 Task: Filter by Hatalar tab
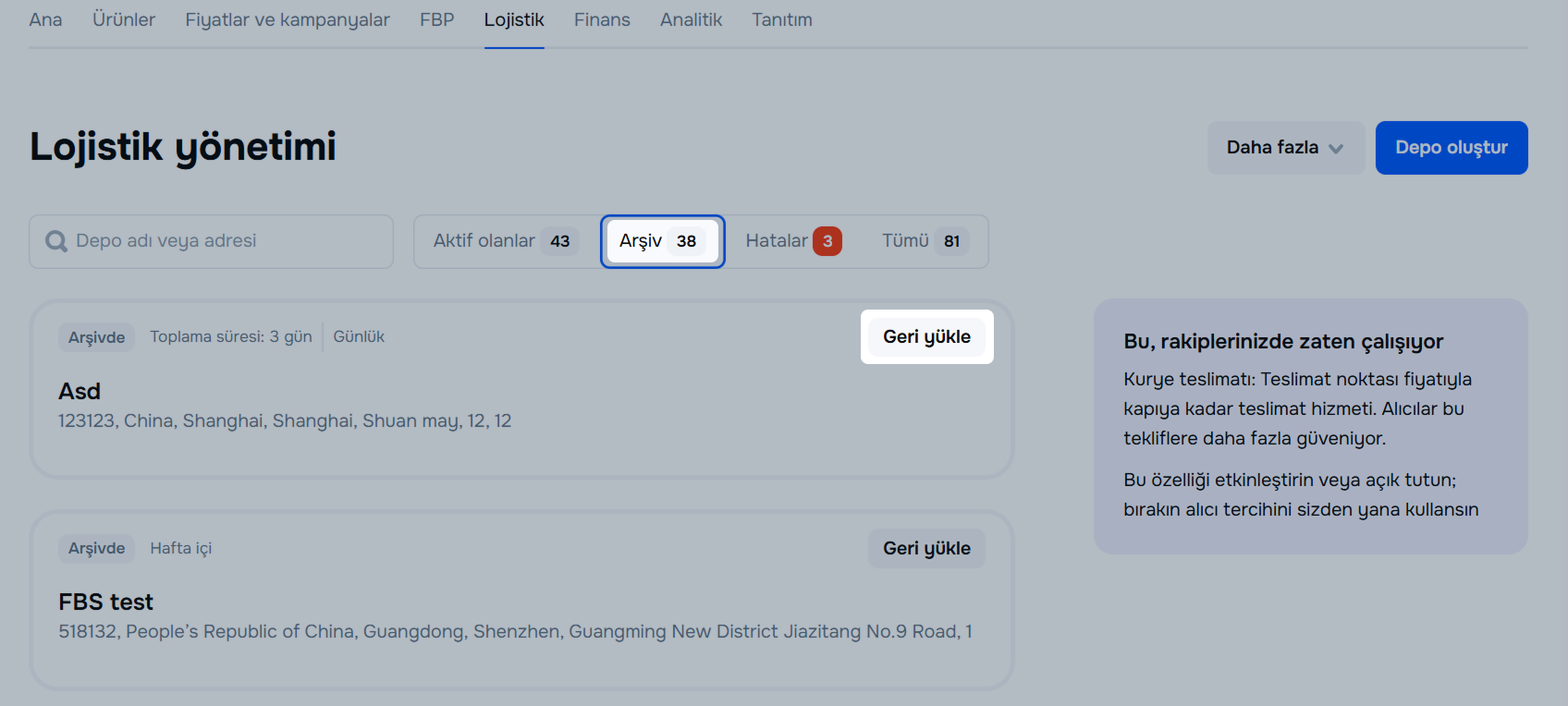792,241
